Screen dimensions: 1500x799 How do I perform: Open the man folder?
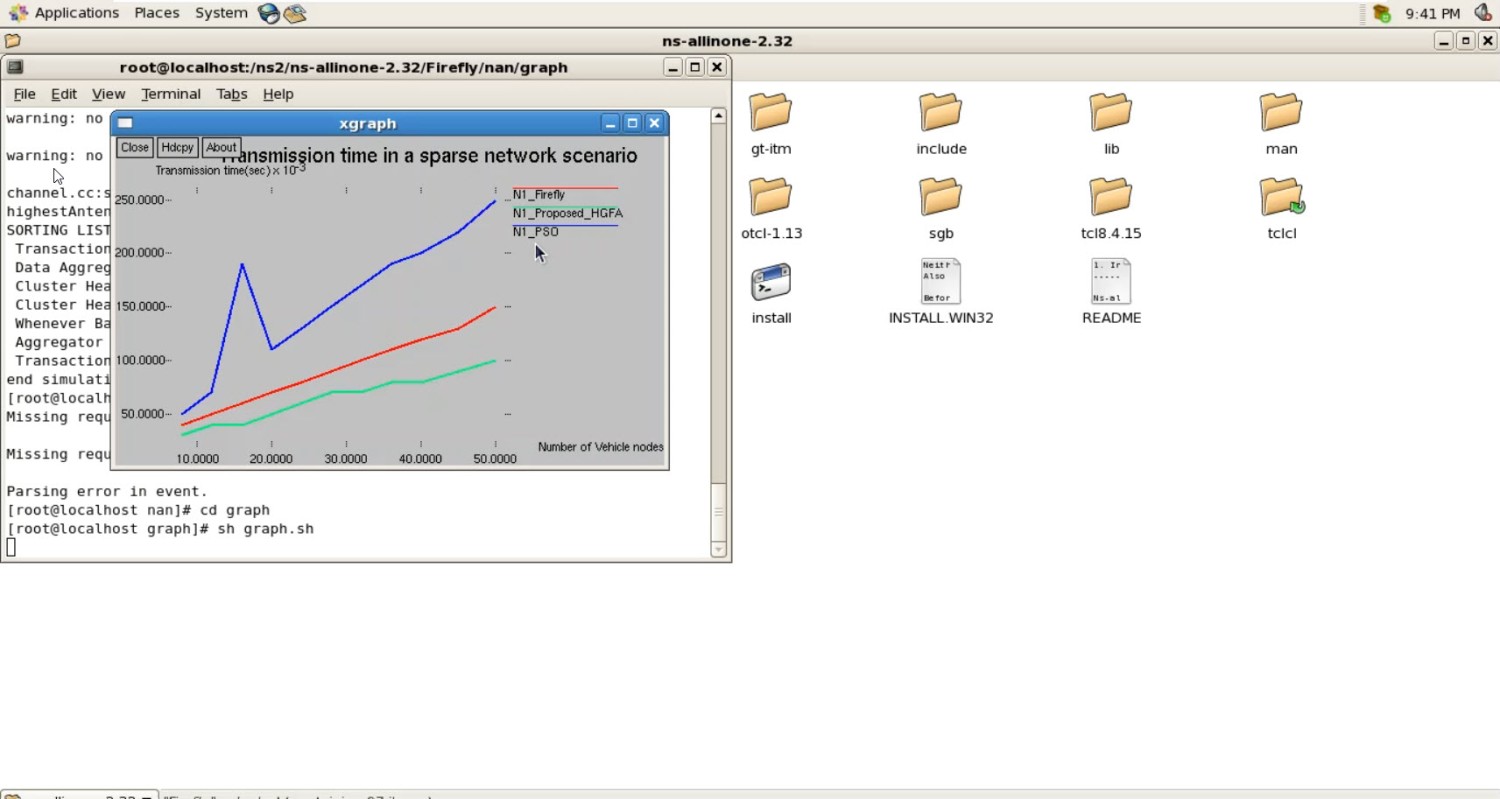1281,112
